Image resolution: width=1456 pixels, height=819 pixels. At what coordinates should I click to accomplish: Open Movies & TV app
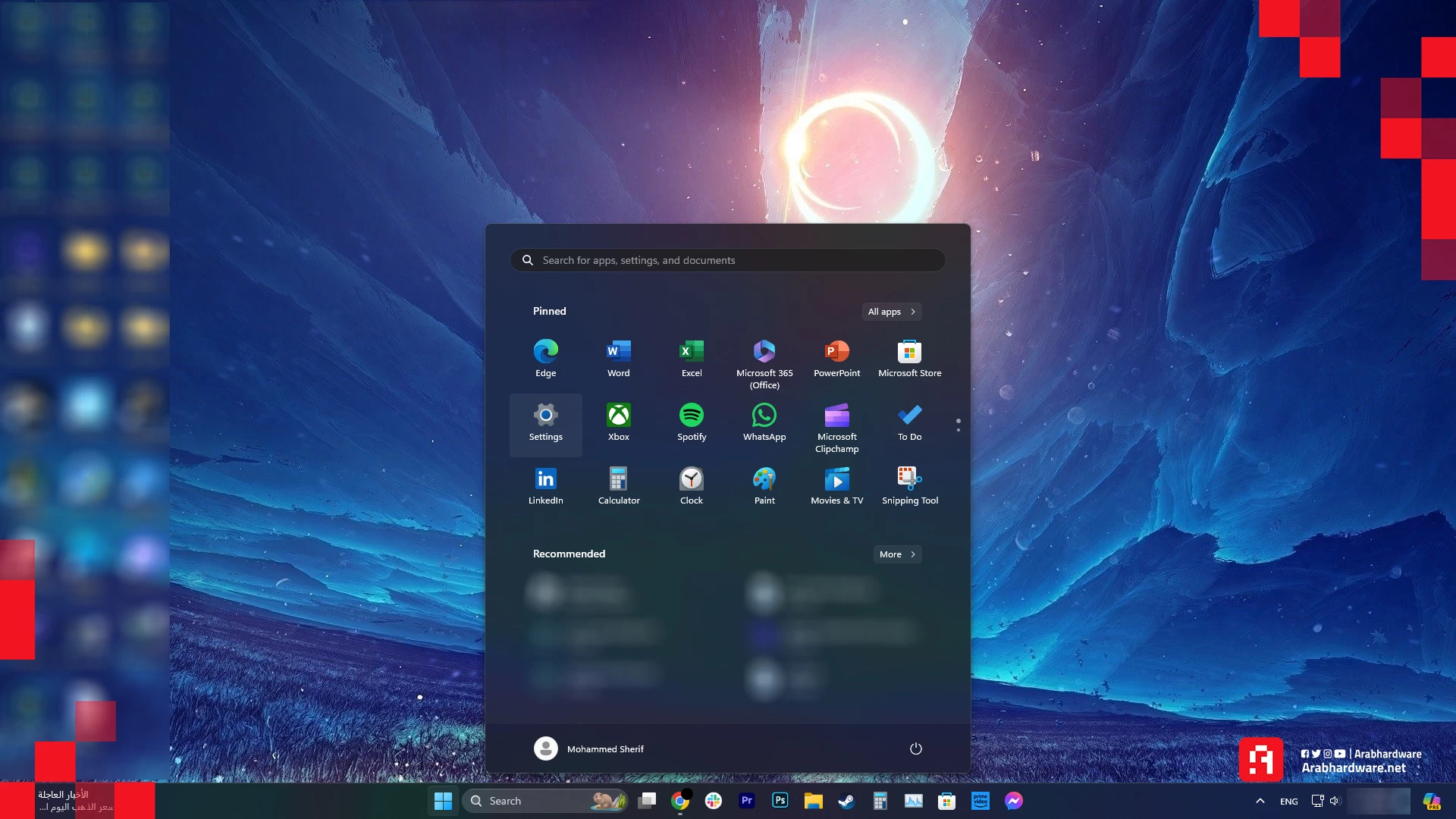(x=836, y=486)
